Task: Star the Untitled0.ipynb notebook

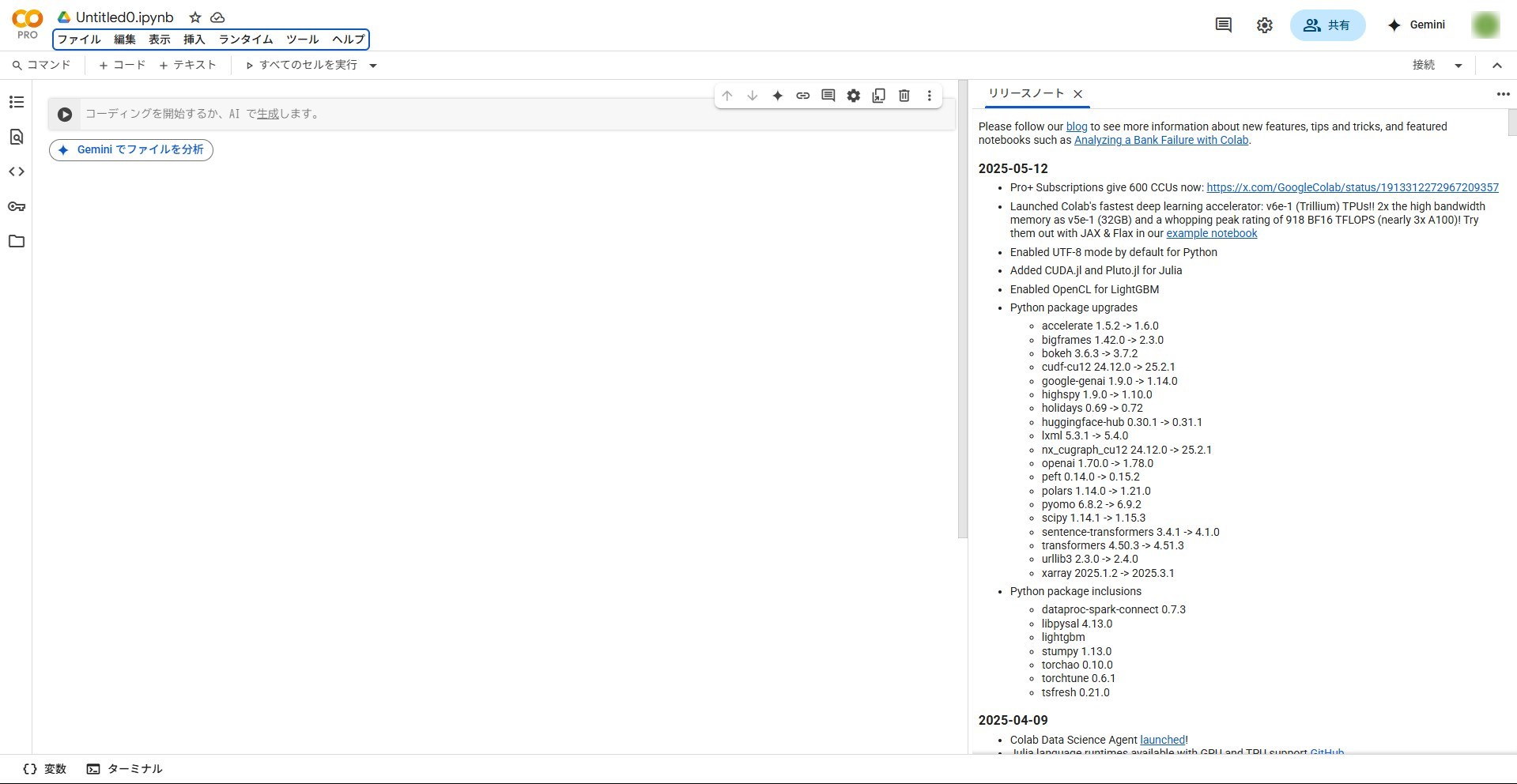Action: pos(195,17)
